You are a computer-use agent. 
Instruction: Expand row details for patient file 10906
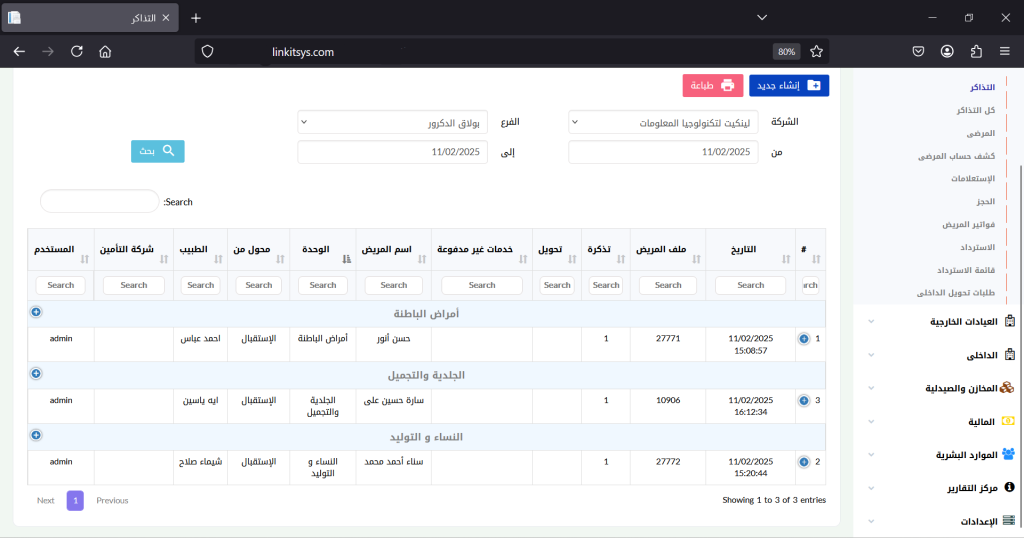point(804,401)
